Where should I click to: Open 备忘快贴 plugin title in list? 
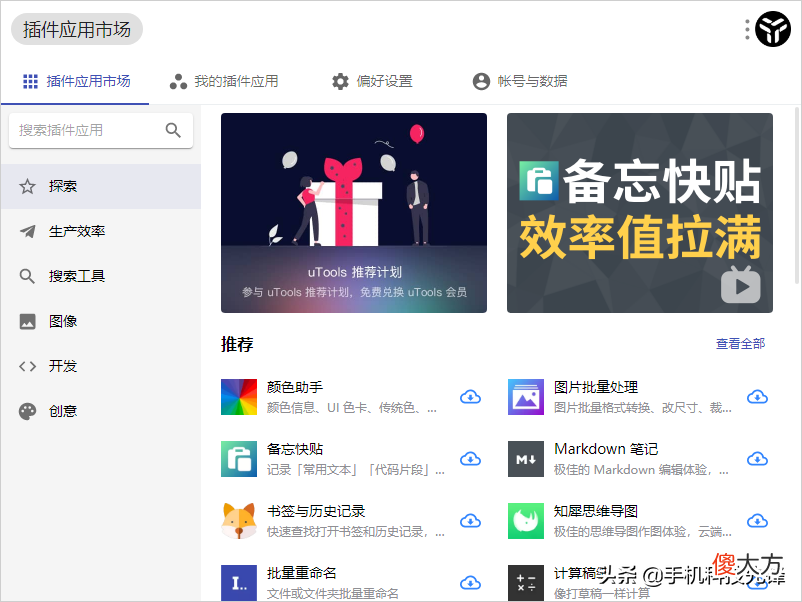[x=295, y=449]
